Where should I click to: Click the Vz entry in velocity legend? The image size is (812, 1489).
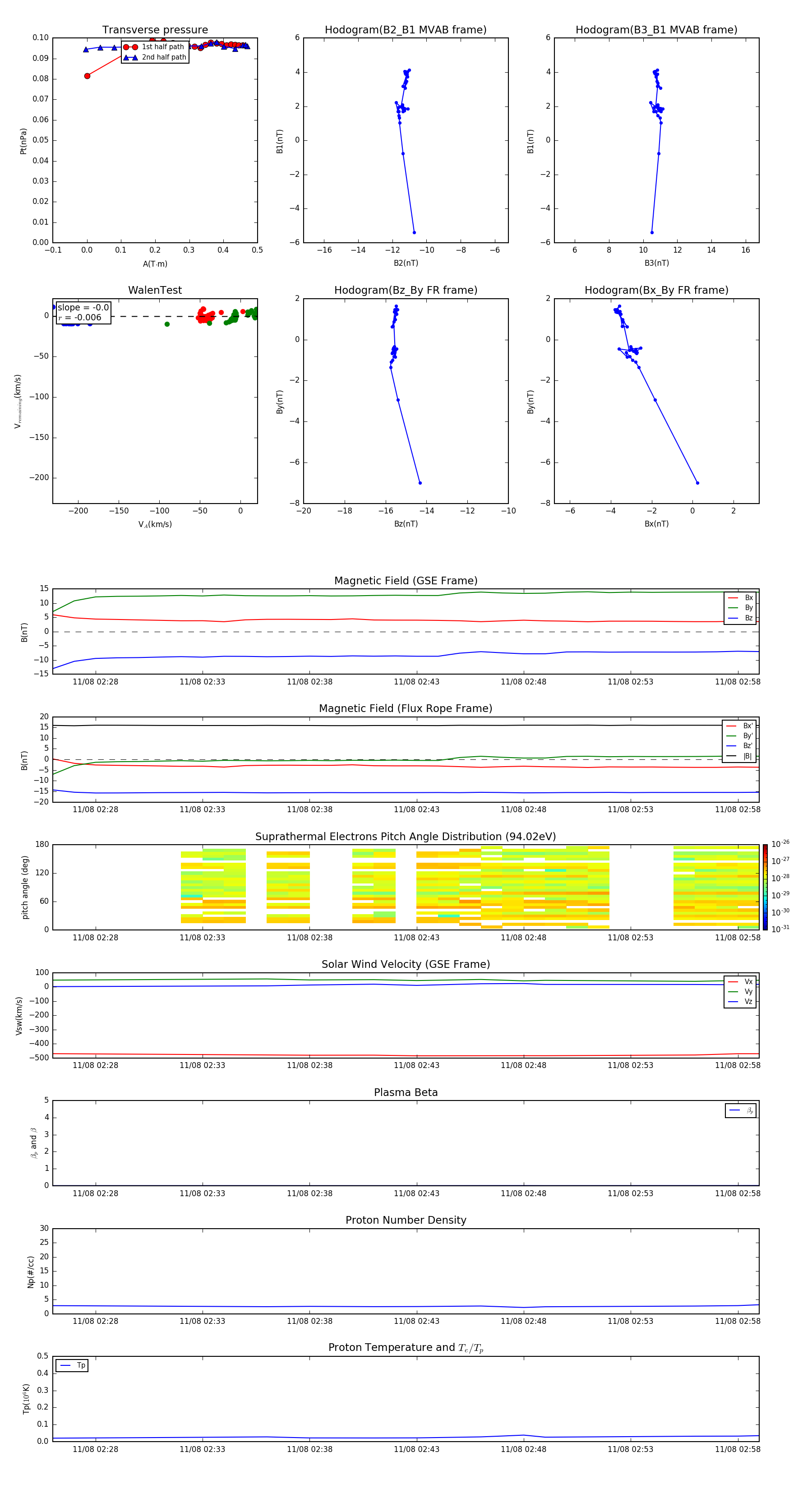point(740,1002)
